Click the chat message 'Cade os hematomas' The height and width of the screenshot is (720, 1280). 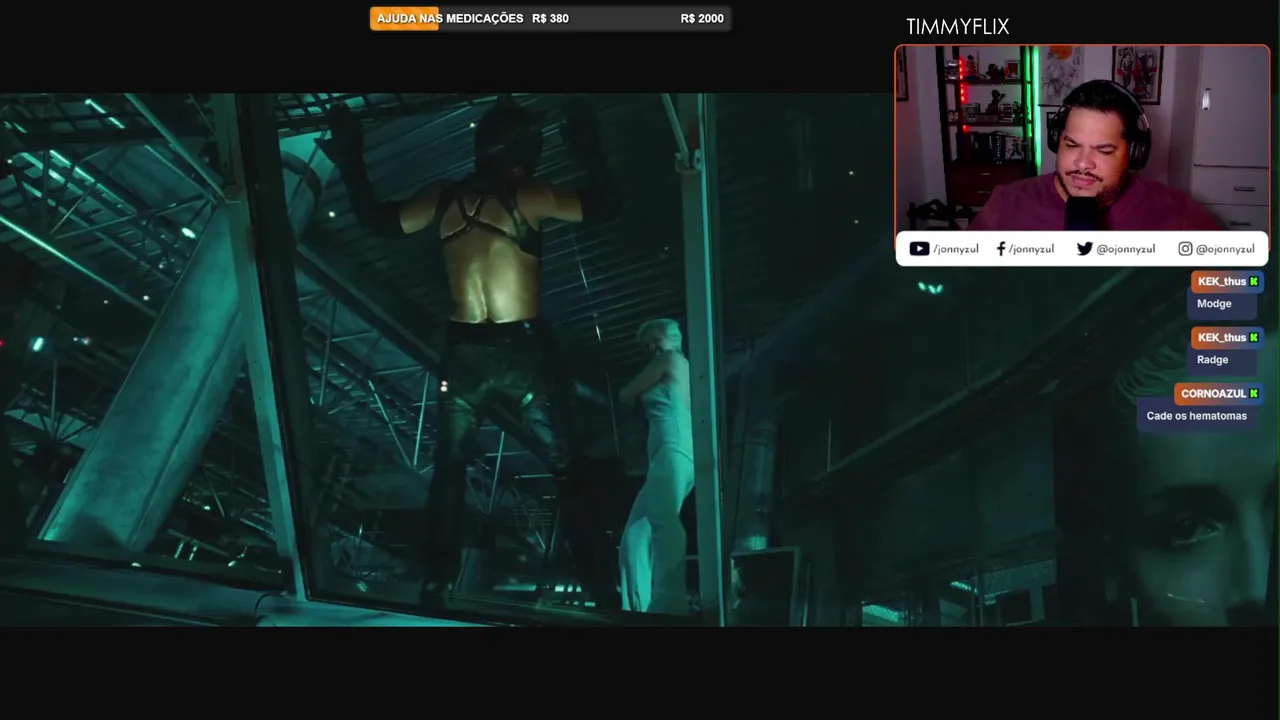pyautogui.click(x=1197, y=416)
